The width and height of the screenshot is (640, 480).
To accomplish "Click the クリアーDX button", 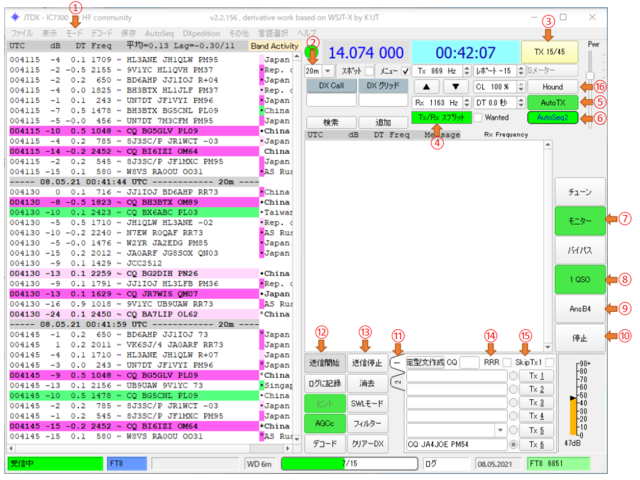I will [x=367, y=444].
